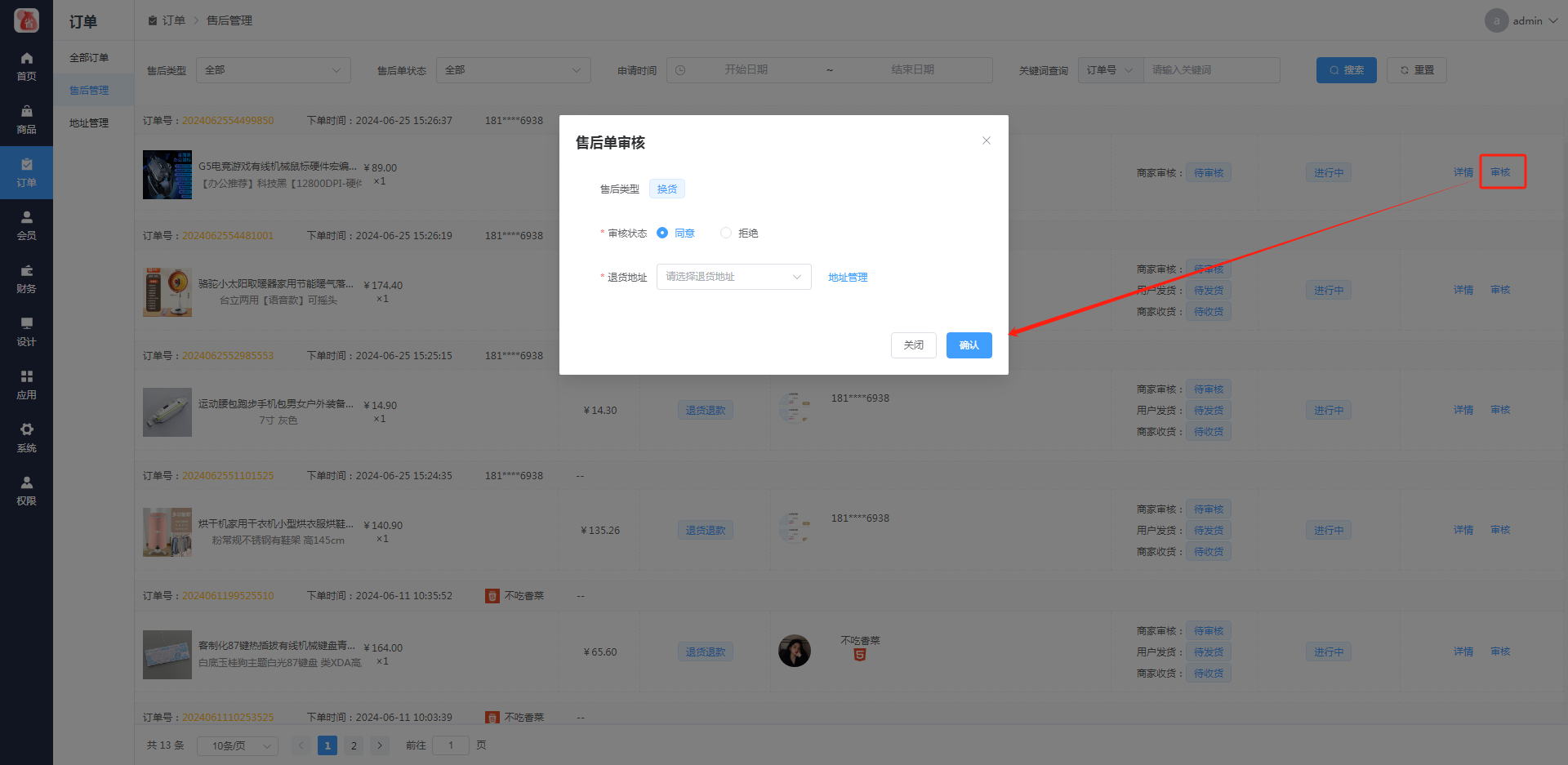1568x765 pixels.
Task: Click the blue 确认 confirm button
Action: (969, 345)
